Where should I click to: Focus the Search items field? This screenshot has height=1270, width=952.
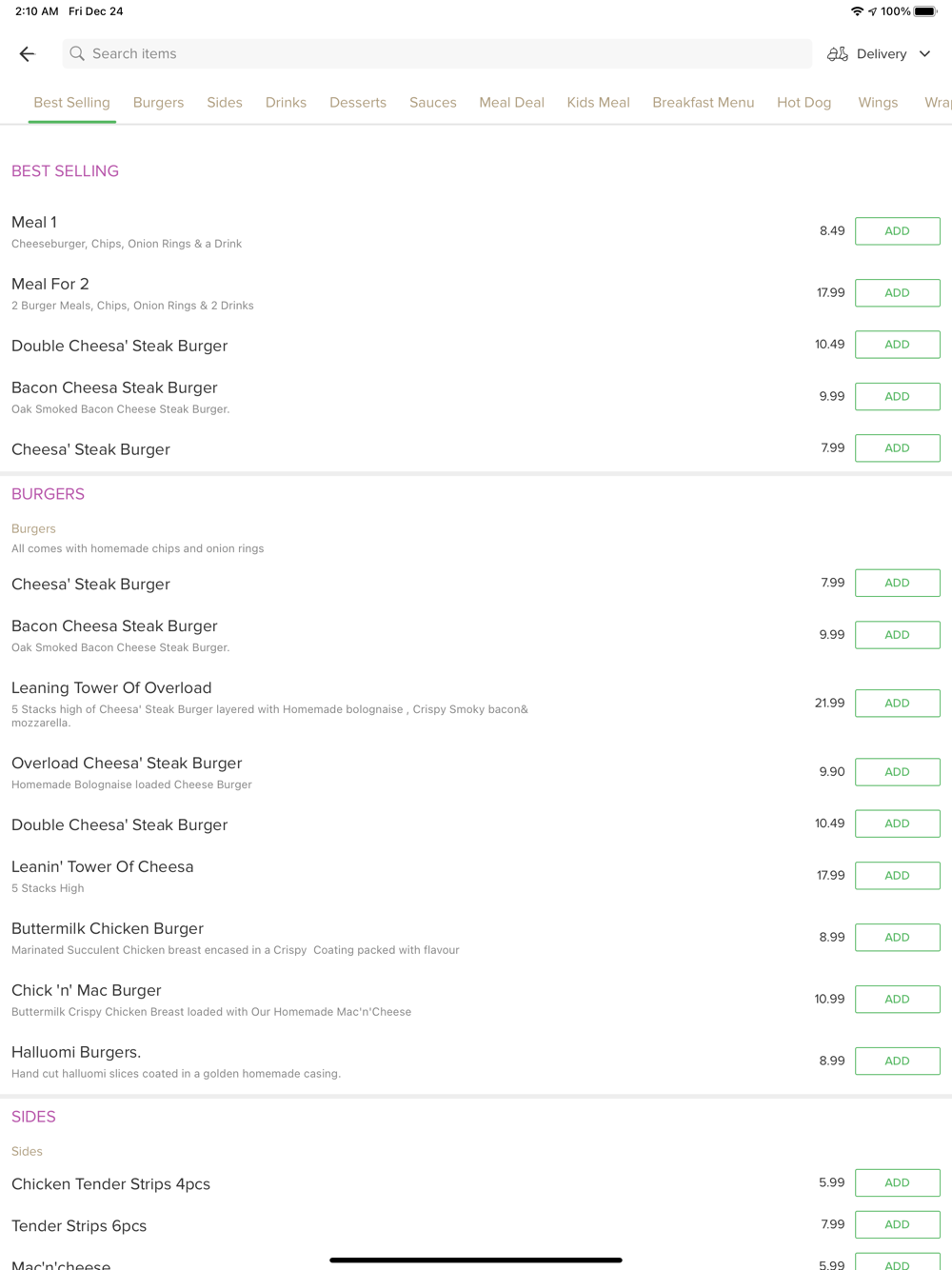coord(438,54)
